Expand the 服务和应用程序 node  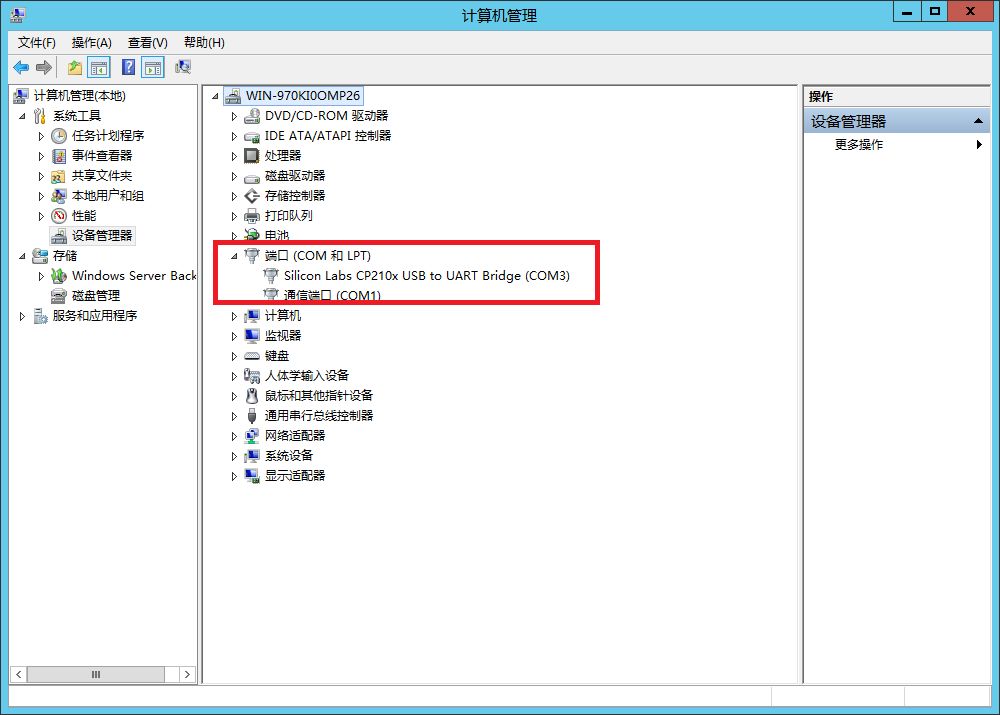(22, 316)
